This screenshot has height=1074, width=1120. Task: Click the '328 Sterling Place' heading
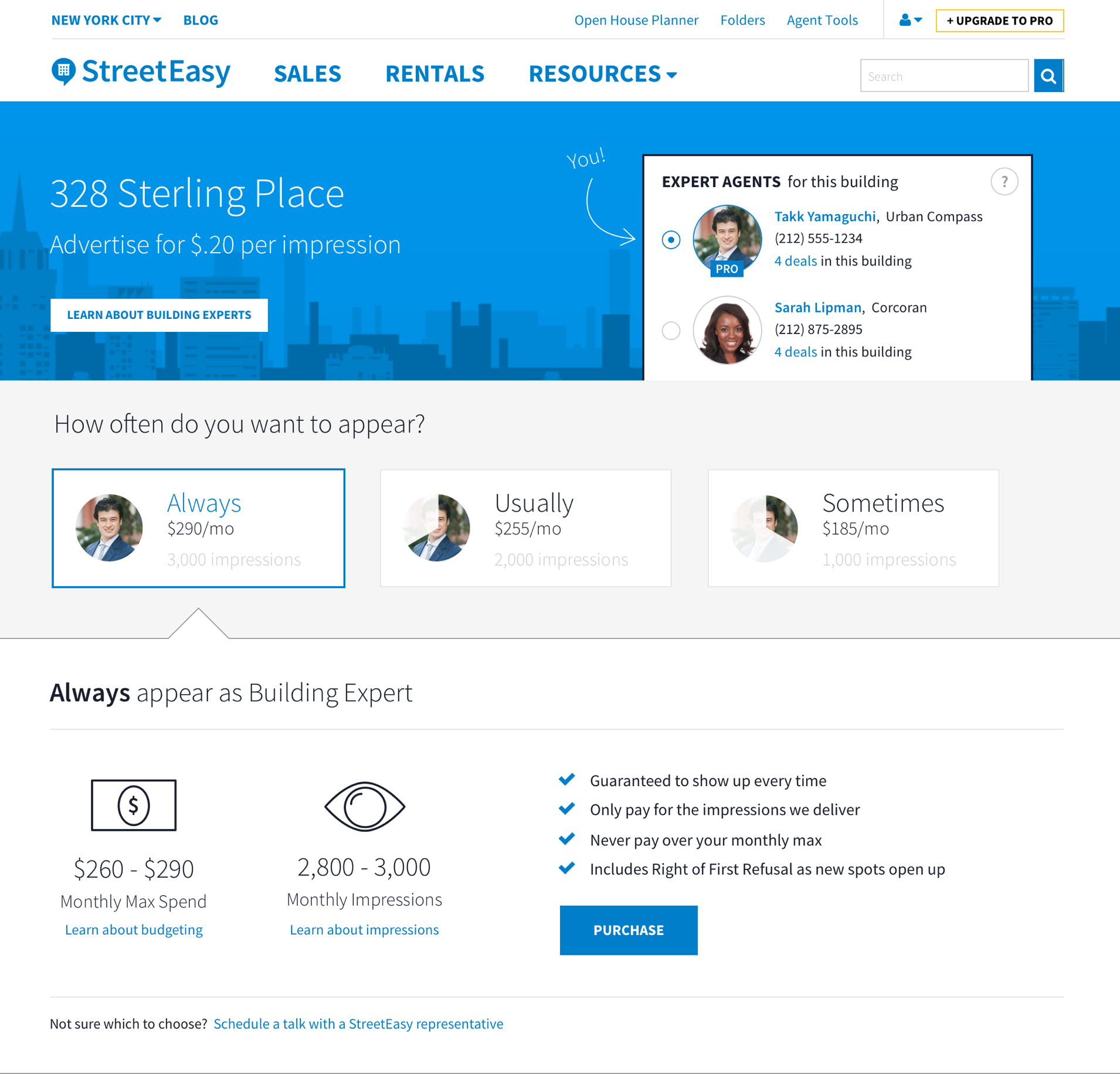197,193
